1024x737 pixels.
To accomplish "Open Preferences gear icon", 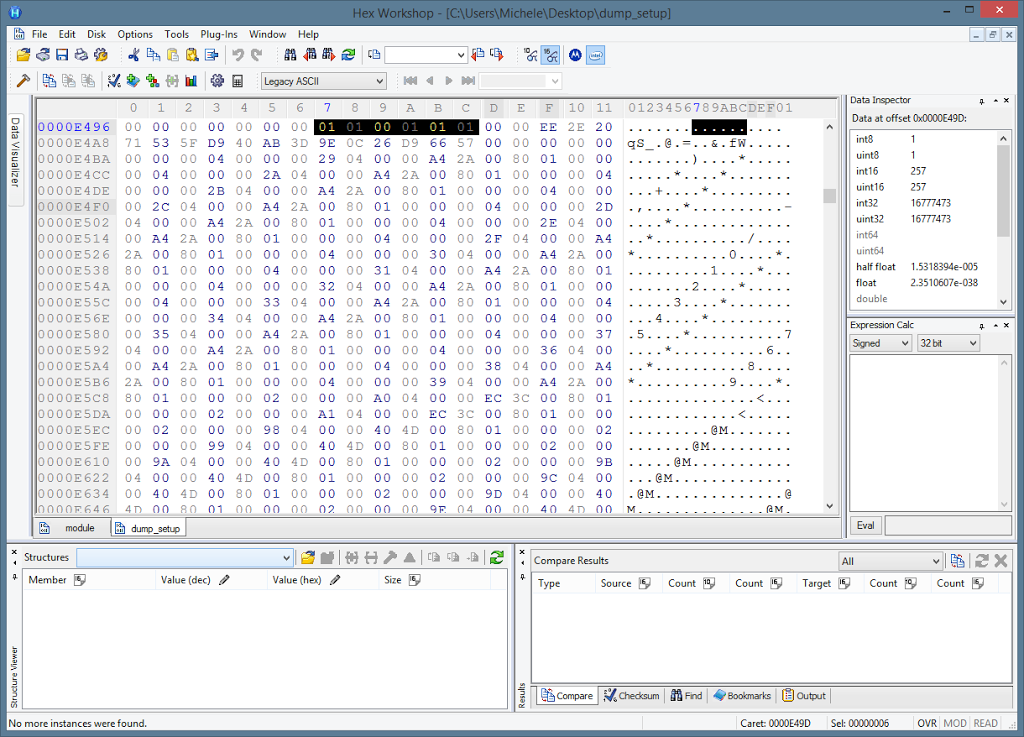I will [217, 81].
